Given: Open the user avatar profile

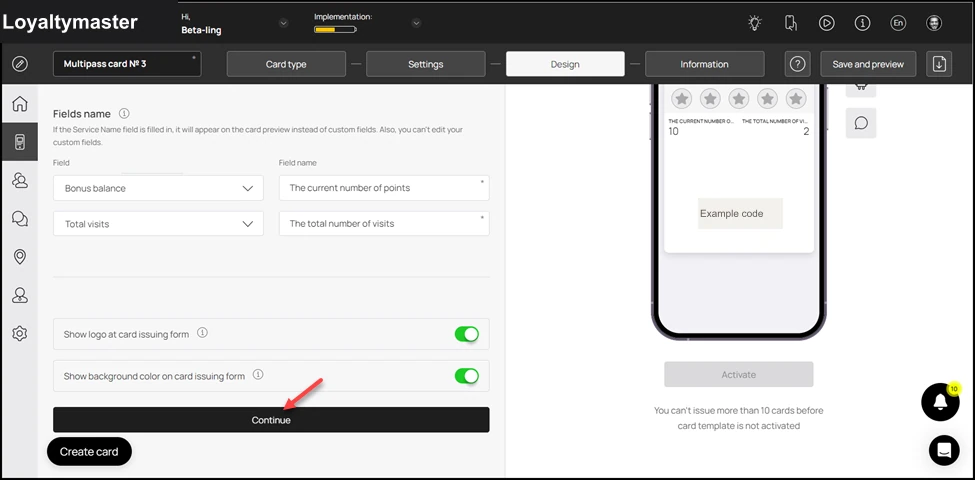Looking at the screenshot, I should (x=934, y=24).
